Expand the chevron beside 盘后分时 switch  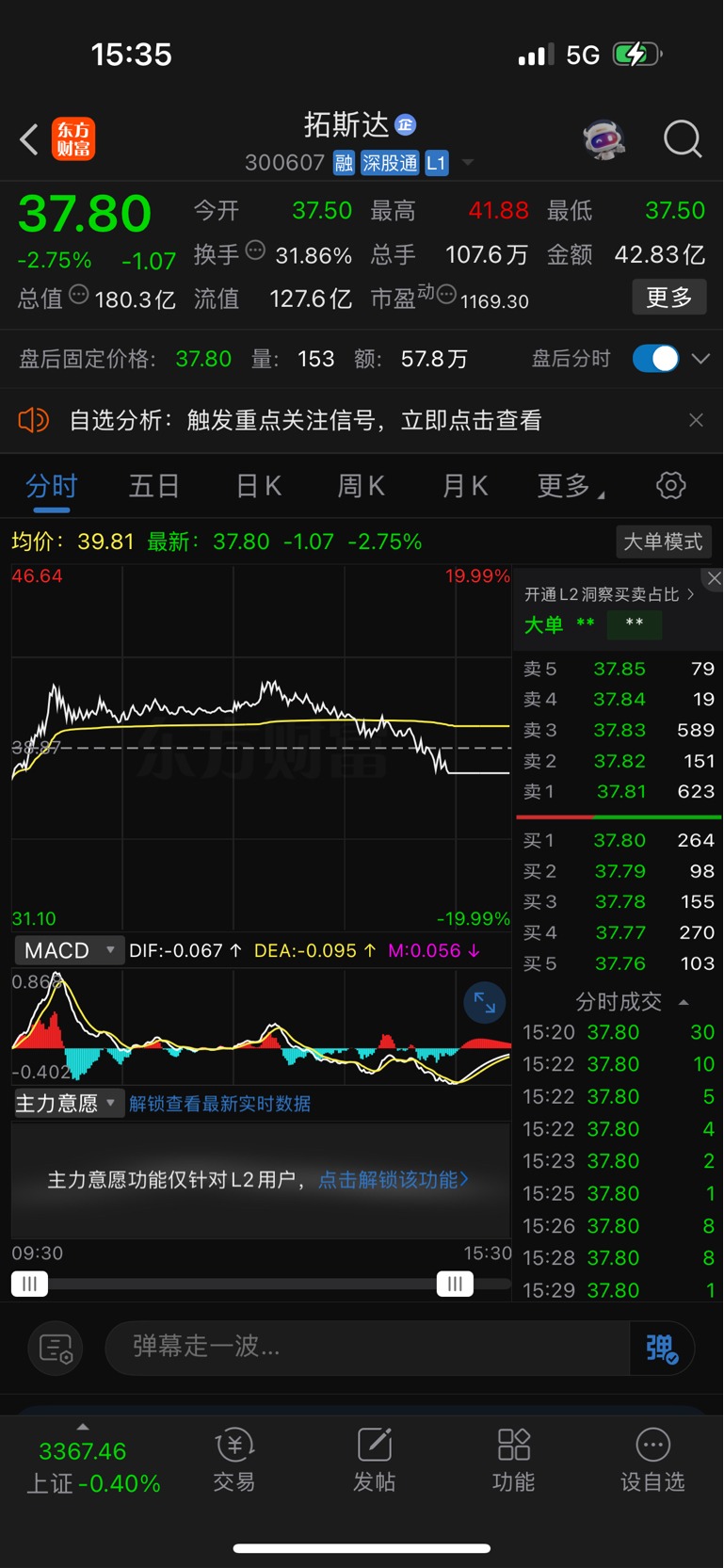pyautogui.click(x=700, y=359)
